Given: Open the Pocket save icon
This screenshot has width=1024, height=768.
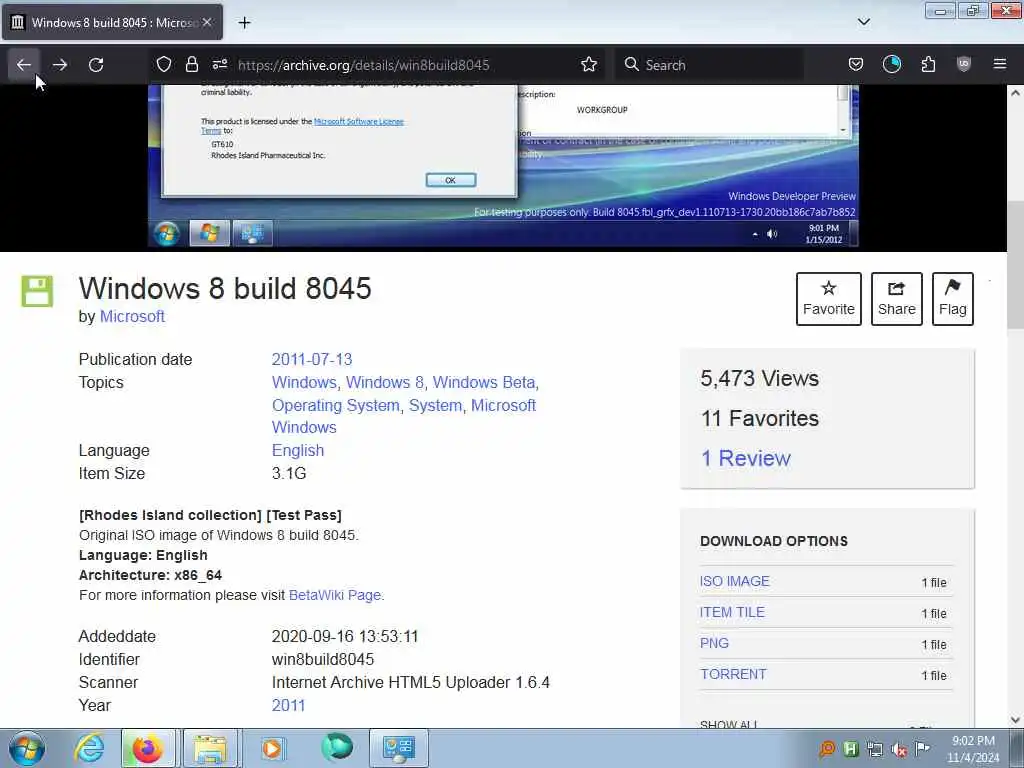Looking at the screenshot, I should (856, 64).
